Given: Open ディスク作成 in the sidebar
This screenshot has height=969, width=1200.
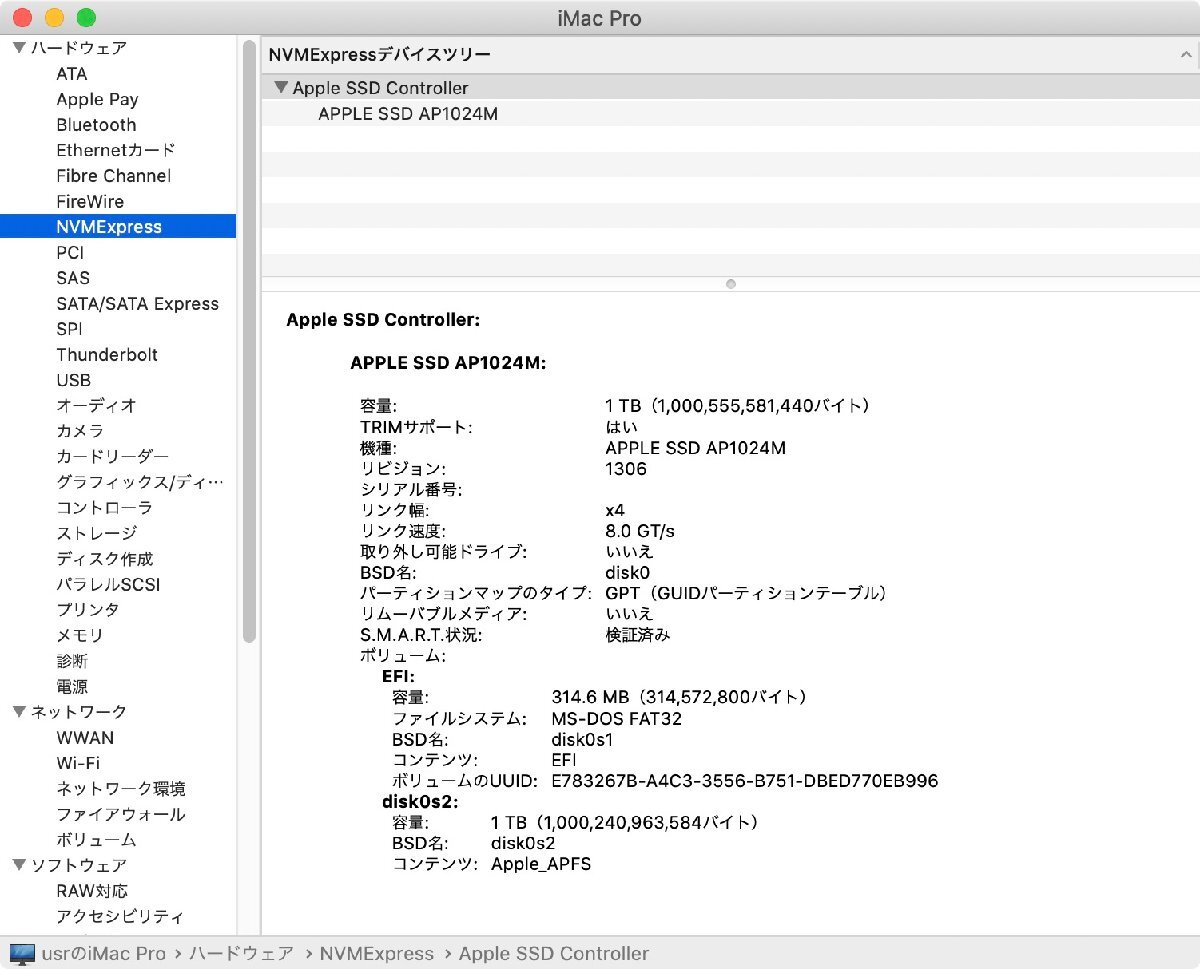Looking at the screenshot, I should [105, 559].
